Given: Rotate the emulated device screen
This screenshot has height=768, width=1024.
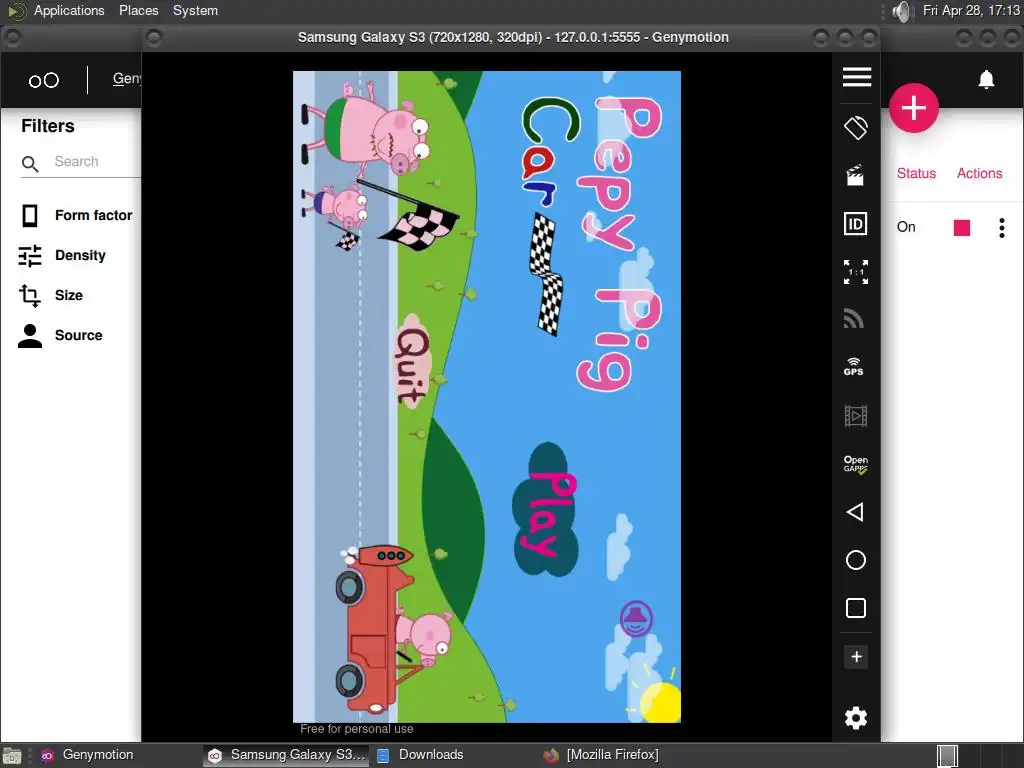Looking at the screenshot, I should click(856, 127).
